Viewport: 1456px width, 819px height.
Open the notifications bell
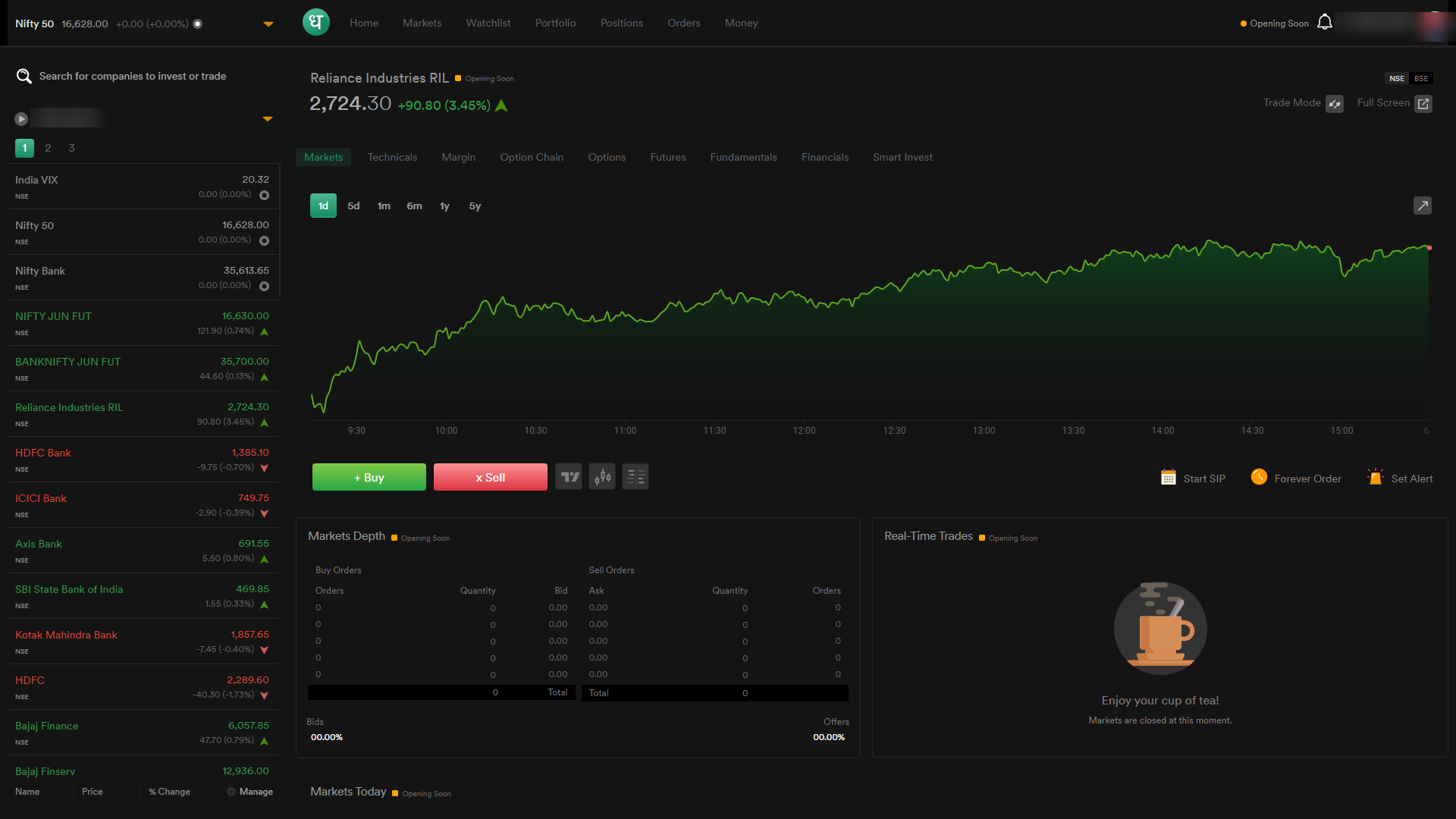(1325, 23)
